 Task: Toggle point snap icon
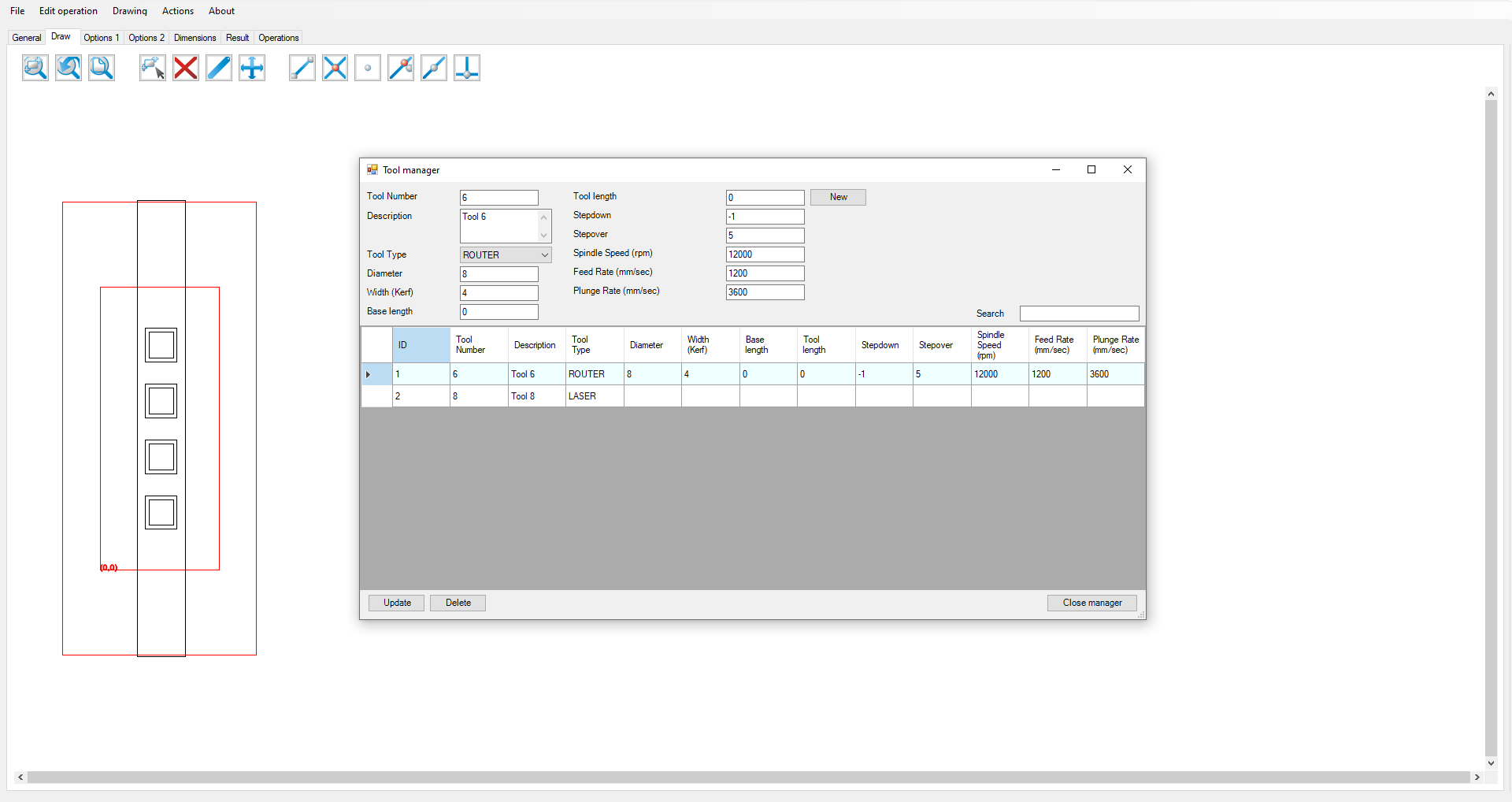[x=368, y=68]
